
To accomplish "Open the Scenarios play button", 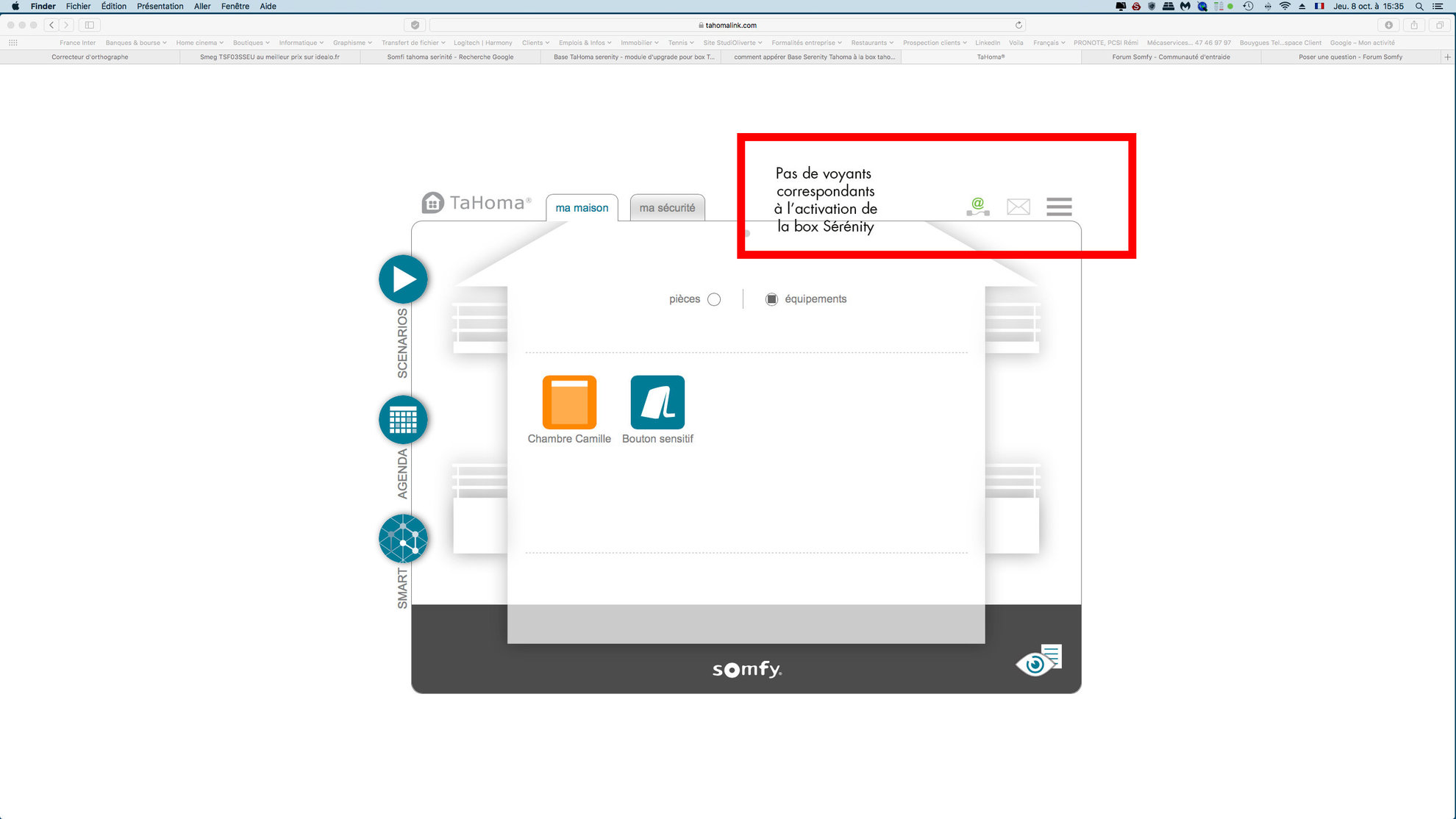I will pyautogui.click(x=403, y=279).
